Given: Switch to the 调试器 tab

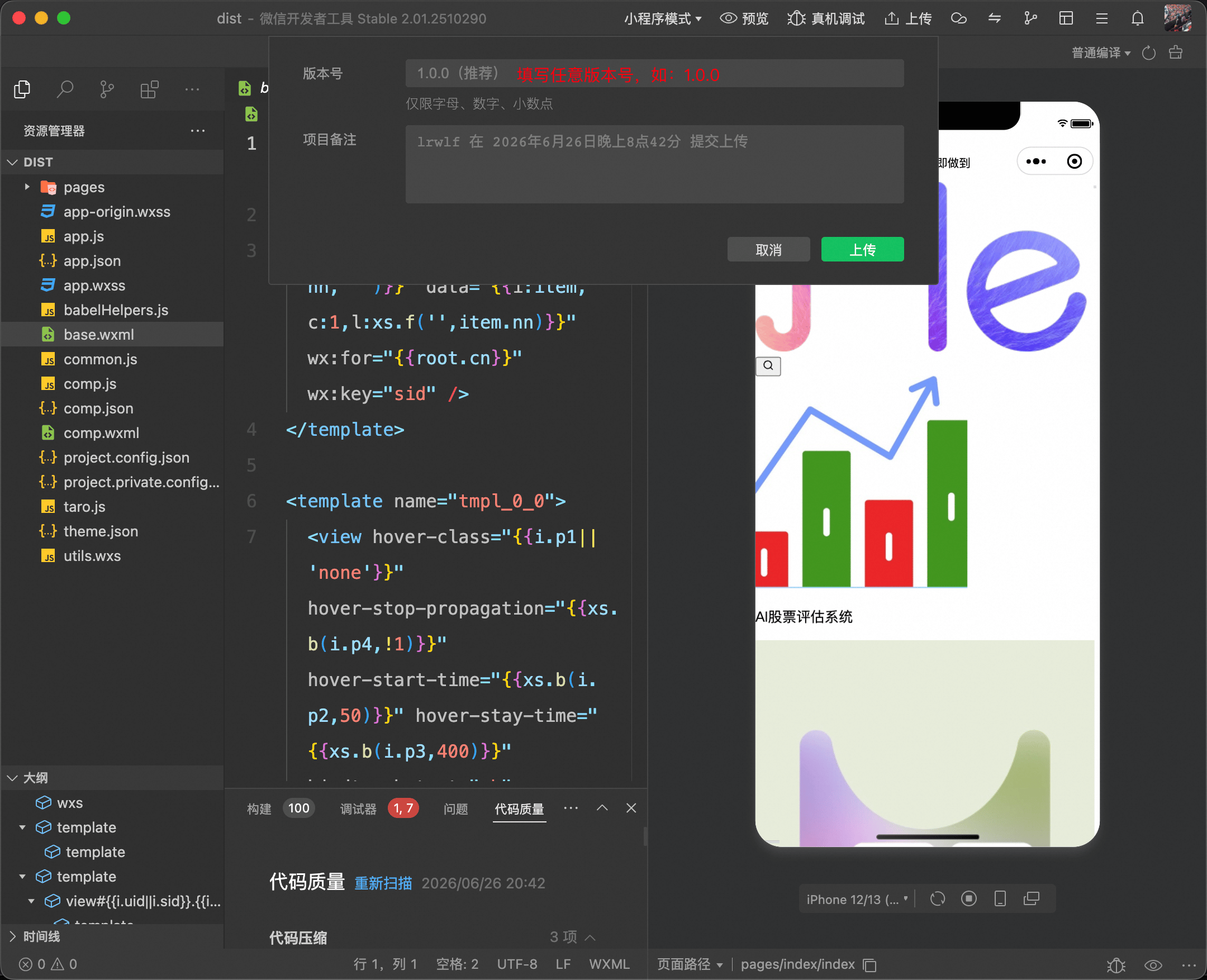Looking at the screenshot, I should pos(358,809).
